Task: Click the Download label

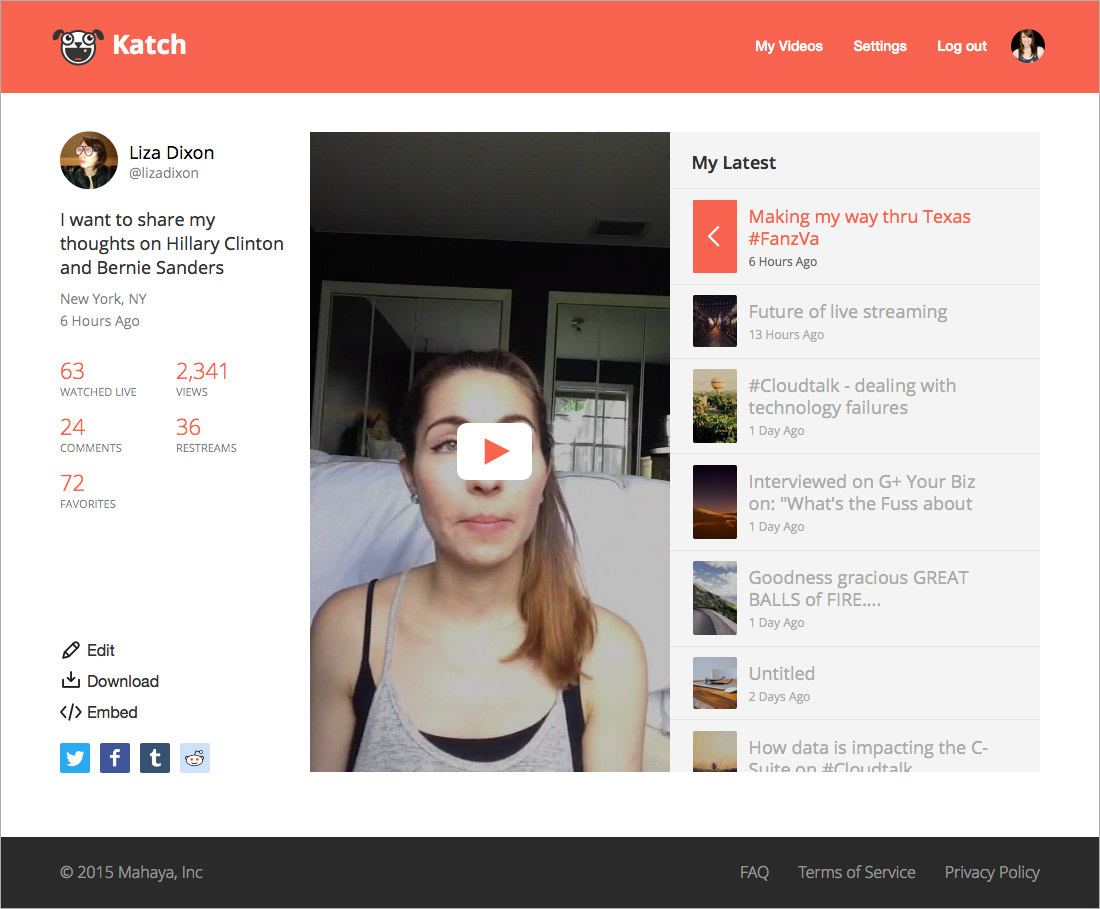Action: [x=123, y=681]
